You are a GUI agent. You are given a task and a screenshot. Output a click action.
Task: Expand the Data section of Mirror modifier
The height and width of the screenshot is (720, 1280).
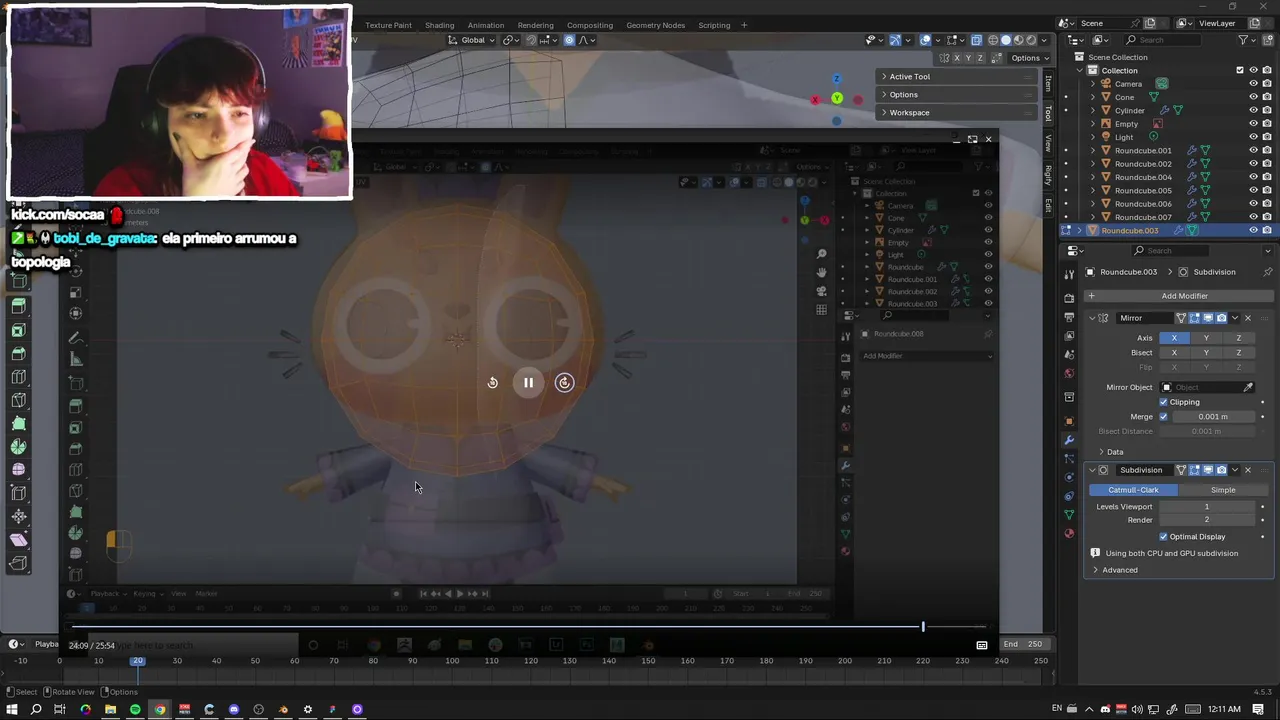[x=1109, y=452]
